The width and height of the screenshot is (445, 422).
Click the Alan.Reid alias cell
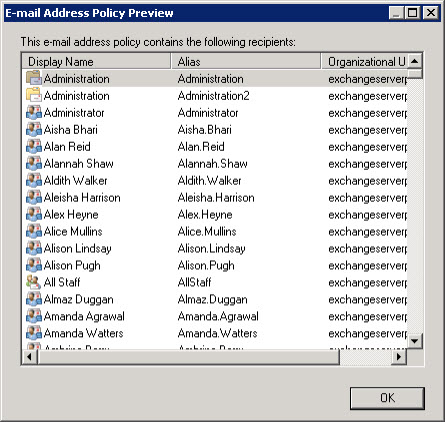tap(201, 147)
